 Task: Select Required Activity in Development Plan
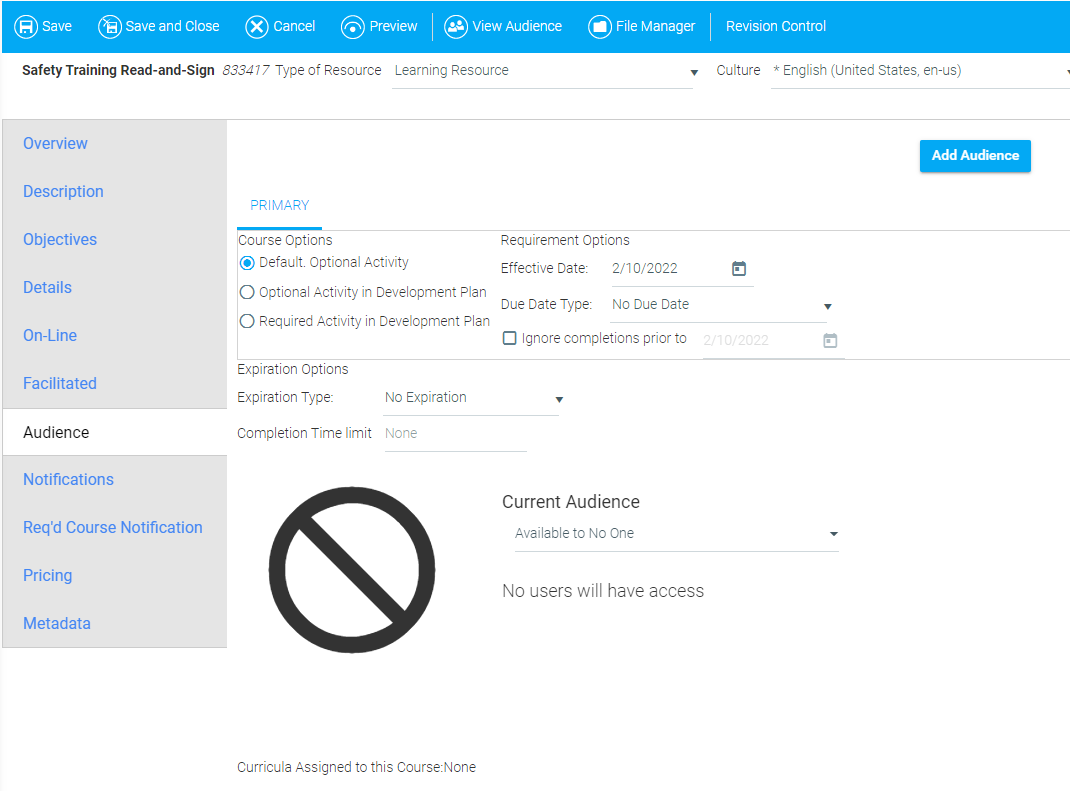(x=247, y=322)
